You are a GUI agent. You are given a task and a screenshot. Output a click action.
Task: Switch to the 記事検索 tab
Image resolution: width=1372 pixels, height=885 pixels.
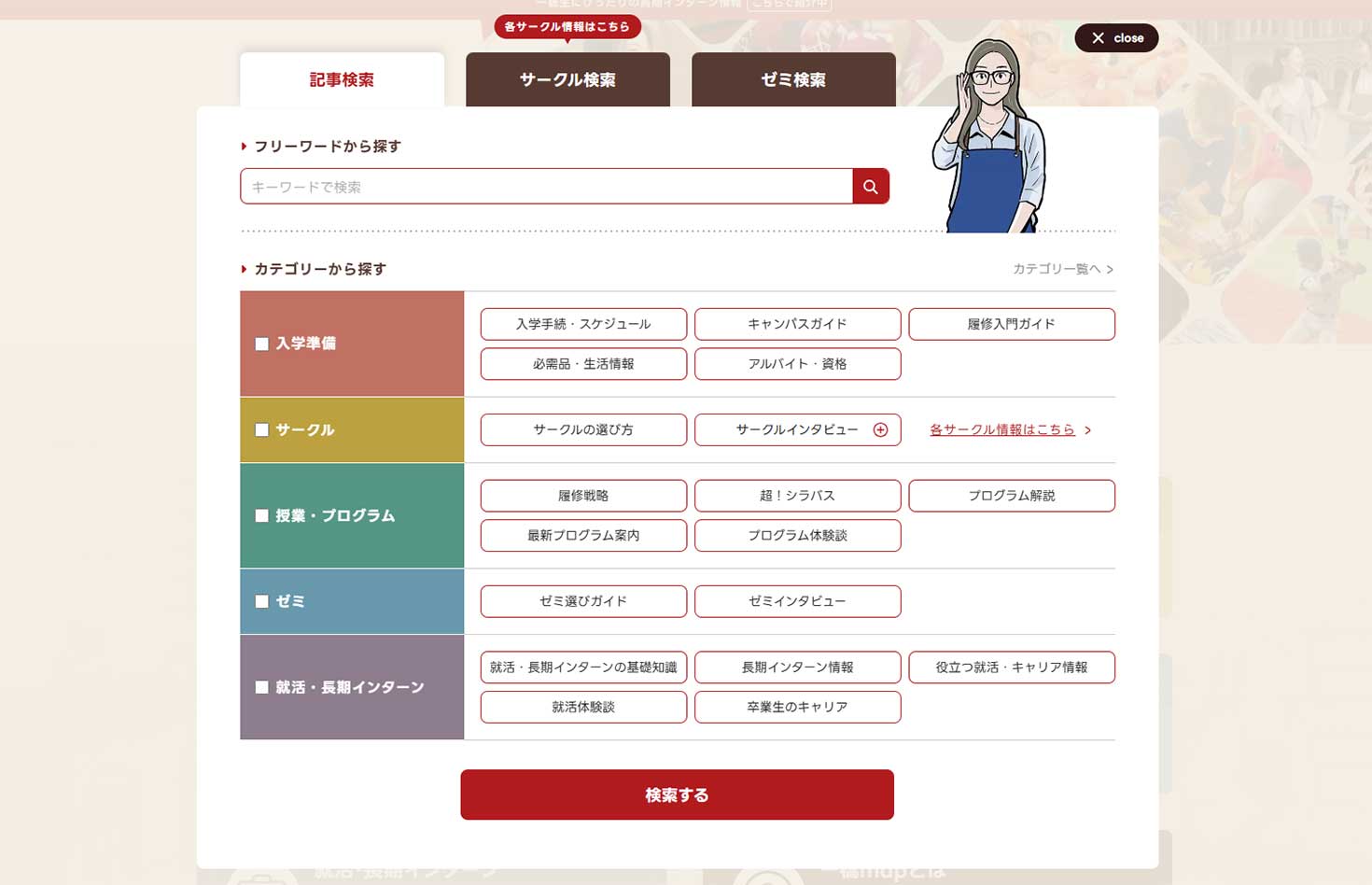[x=342, y=79]
